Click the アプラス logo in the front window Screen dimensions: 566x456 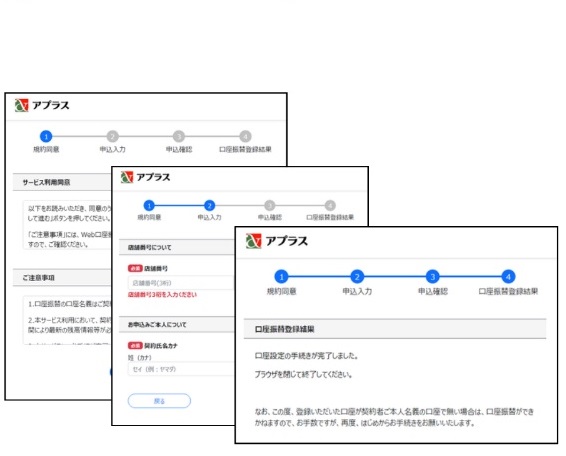[x=277, y=241]
